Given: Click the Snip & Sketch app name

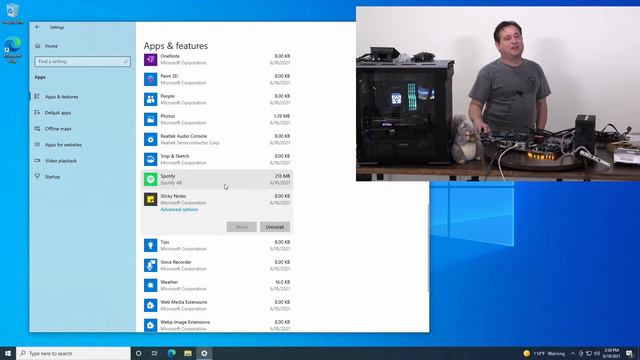Looking at the screenshot, I should (x=175, y=156).
